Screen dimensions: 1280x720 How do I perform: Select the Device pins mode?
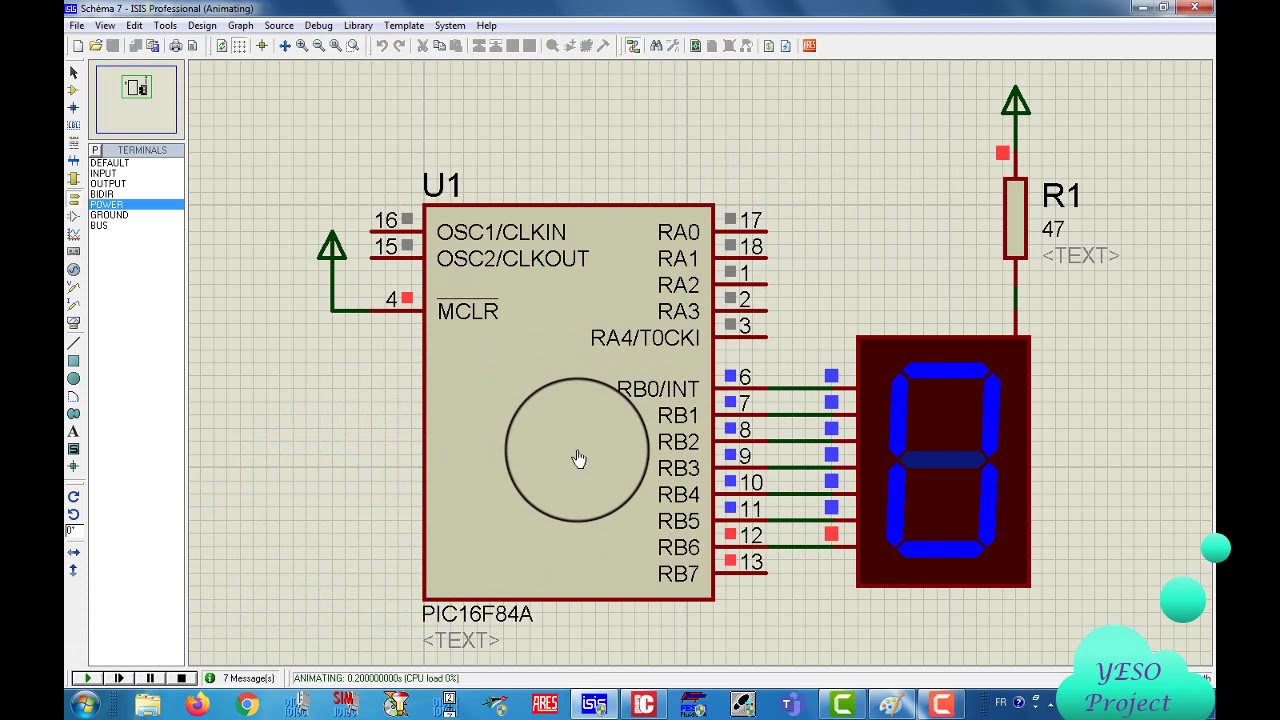coord(73,216)
